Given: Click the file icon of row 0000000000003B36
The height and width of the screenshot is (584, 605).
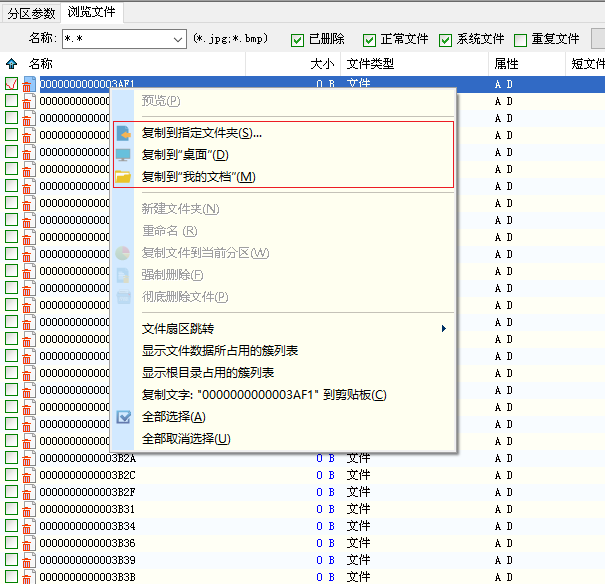Looking at the screenshot, I should [29, 543].
